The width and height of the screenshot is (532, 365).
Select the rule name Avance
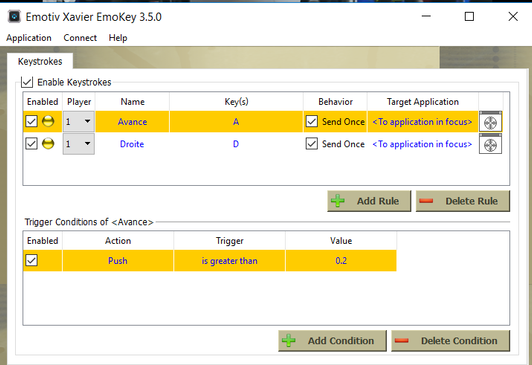132,122
